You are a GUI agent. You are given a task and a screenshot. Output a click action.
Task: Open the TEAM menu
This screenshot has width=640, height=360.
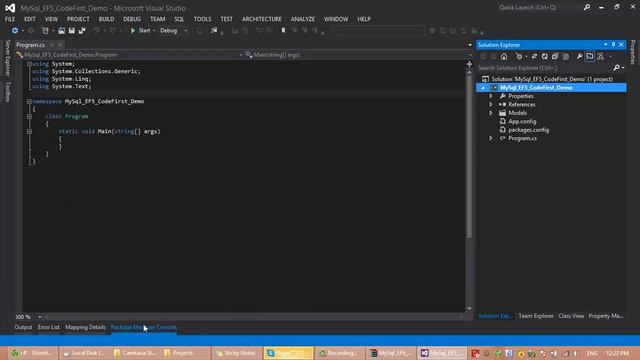158,19
